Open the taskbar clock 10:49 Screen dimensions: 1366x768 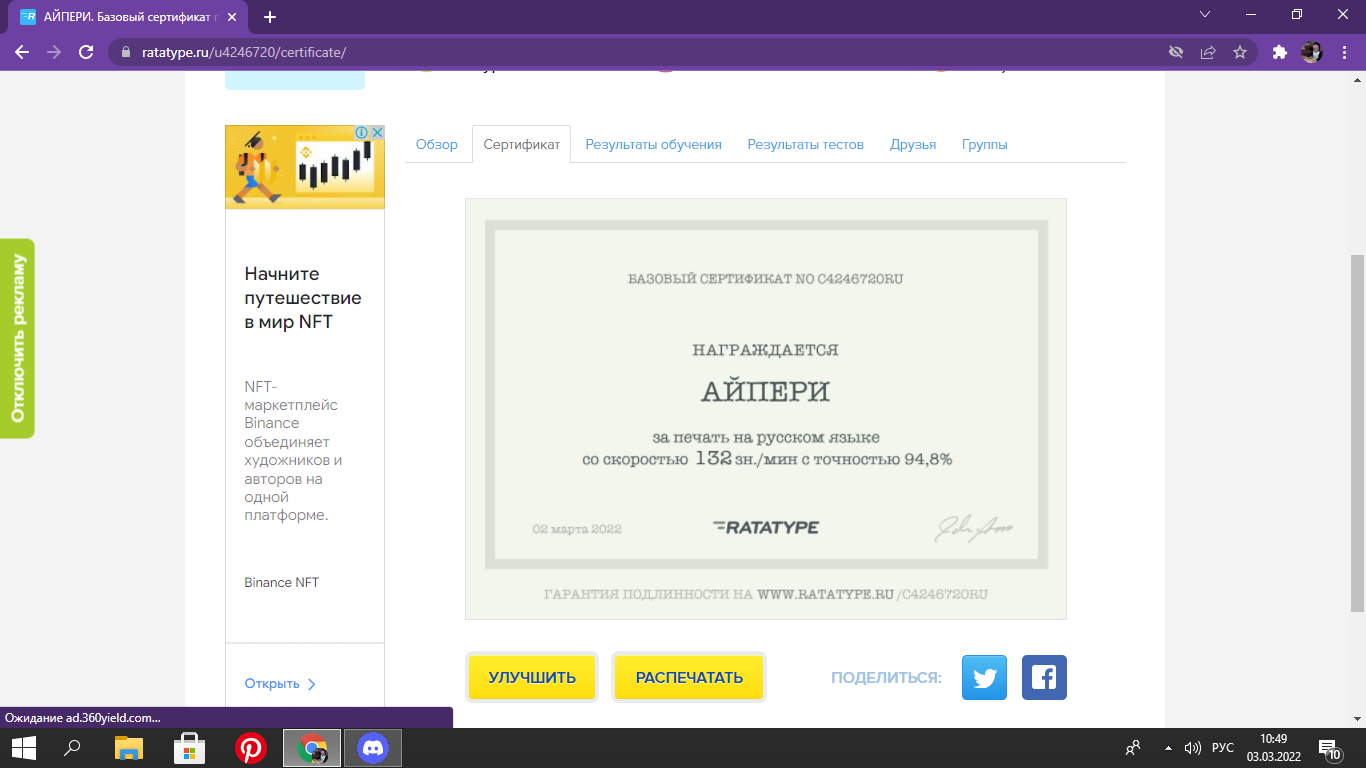tap(1273, 748)
